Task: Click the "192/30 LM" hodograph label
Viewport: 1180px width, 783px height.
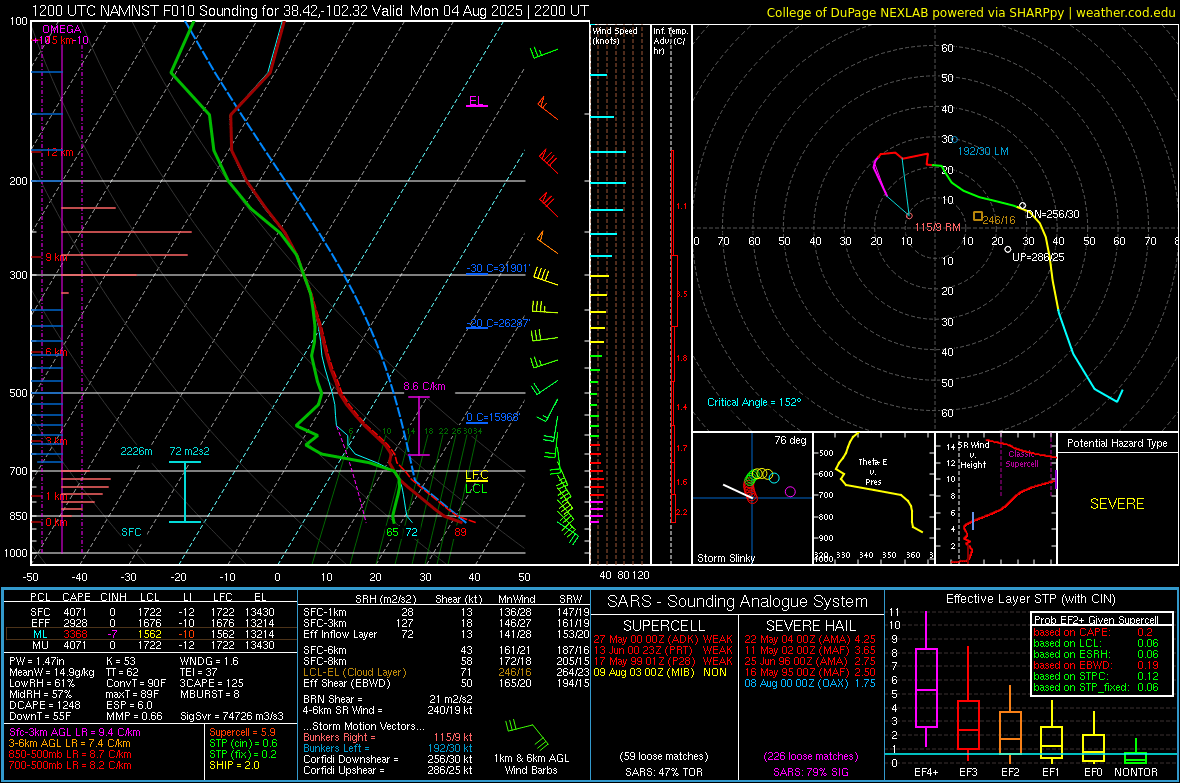Action: pos(983,151)
